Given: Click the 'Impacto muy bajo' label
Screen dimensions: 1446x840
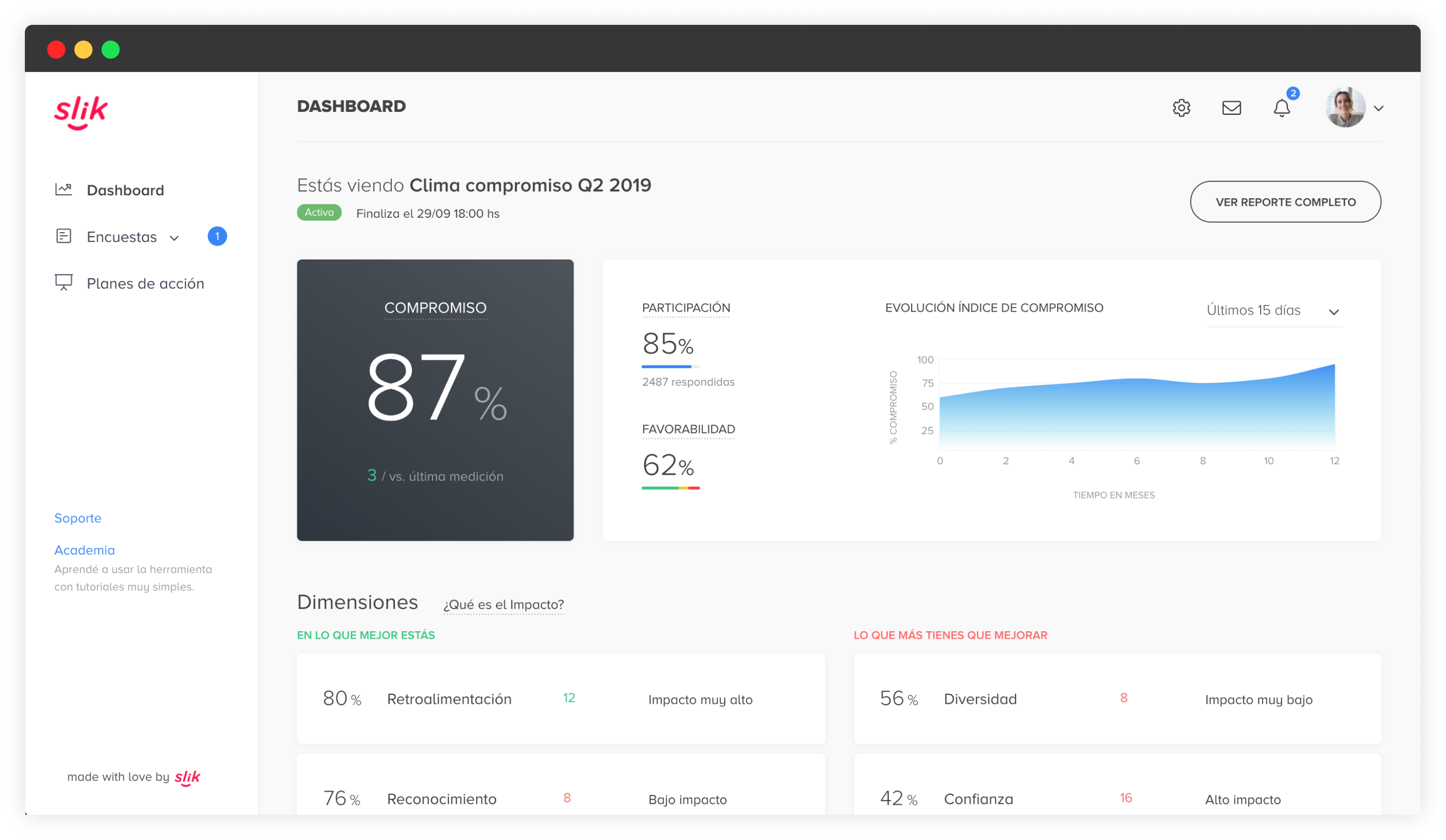Looking at the screenshot, I should (x=1259, y=700).
